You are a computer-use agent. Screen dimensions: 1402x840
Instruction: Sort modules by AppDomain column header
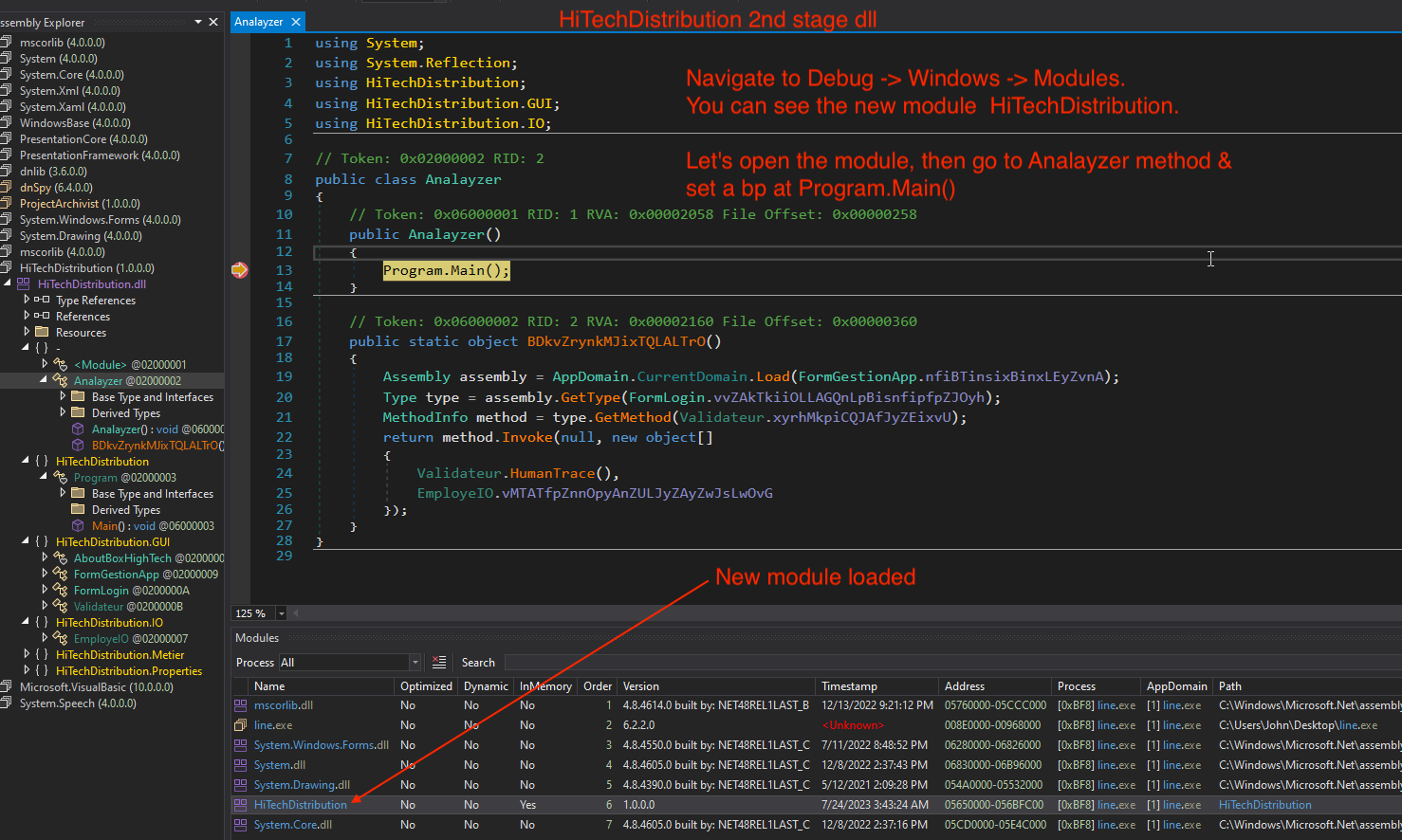click(1176, 686)
